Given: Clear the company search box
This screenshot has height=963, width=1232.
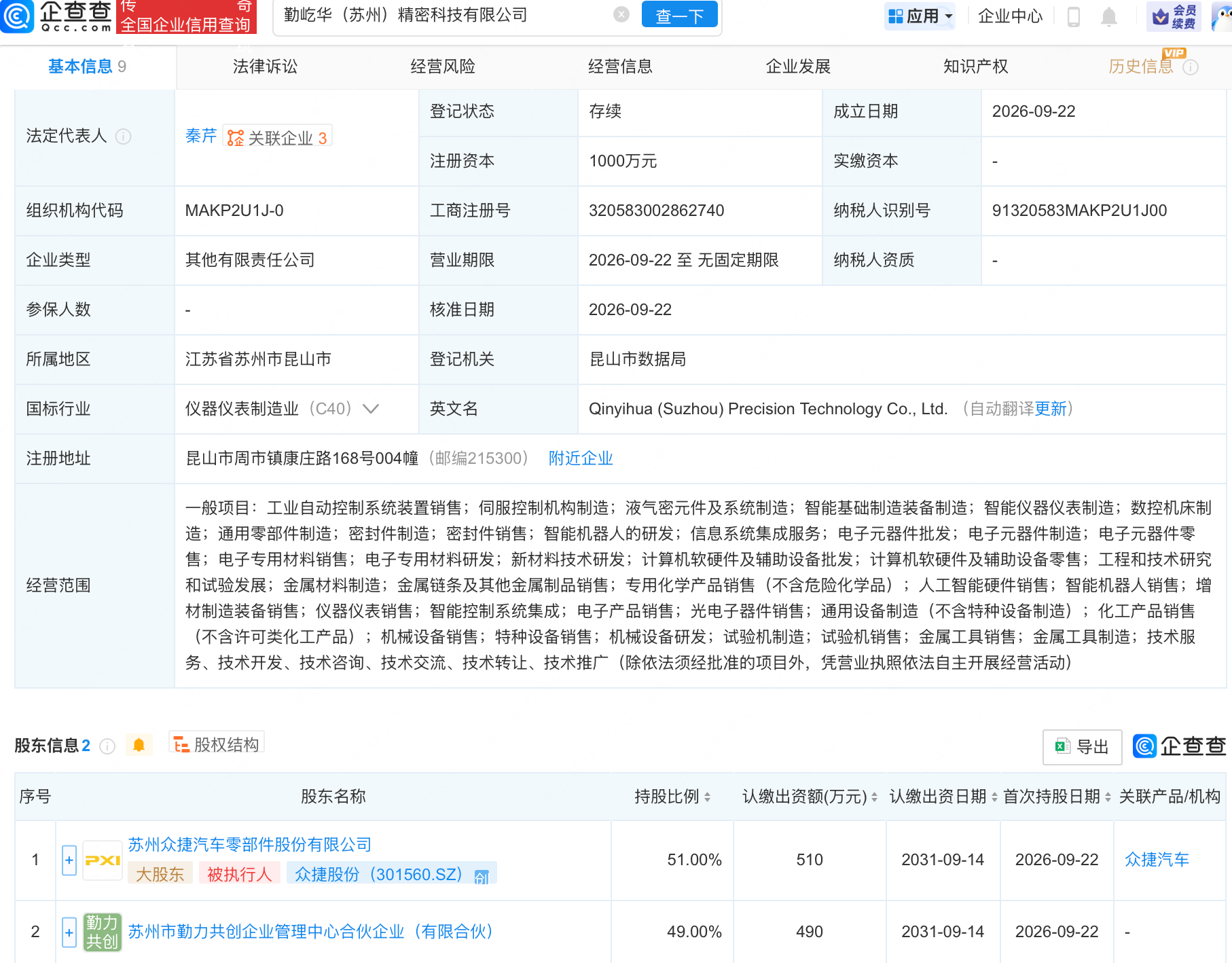Looking at the screenshot, I should pos(621,15).
